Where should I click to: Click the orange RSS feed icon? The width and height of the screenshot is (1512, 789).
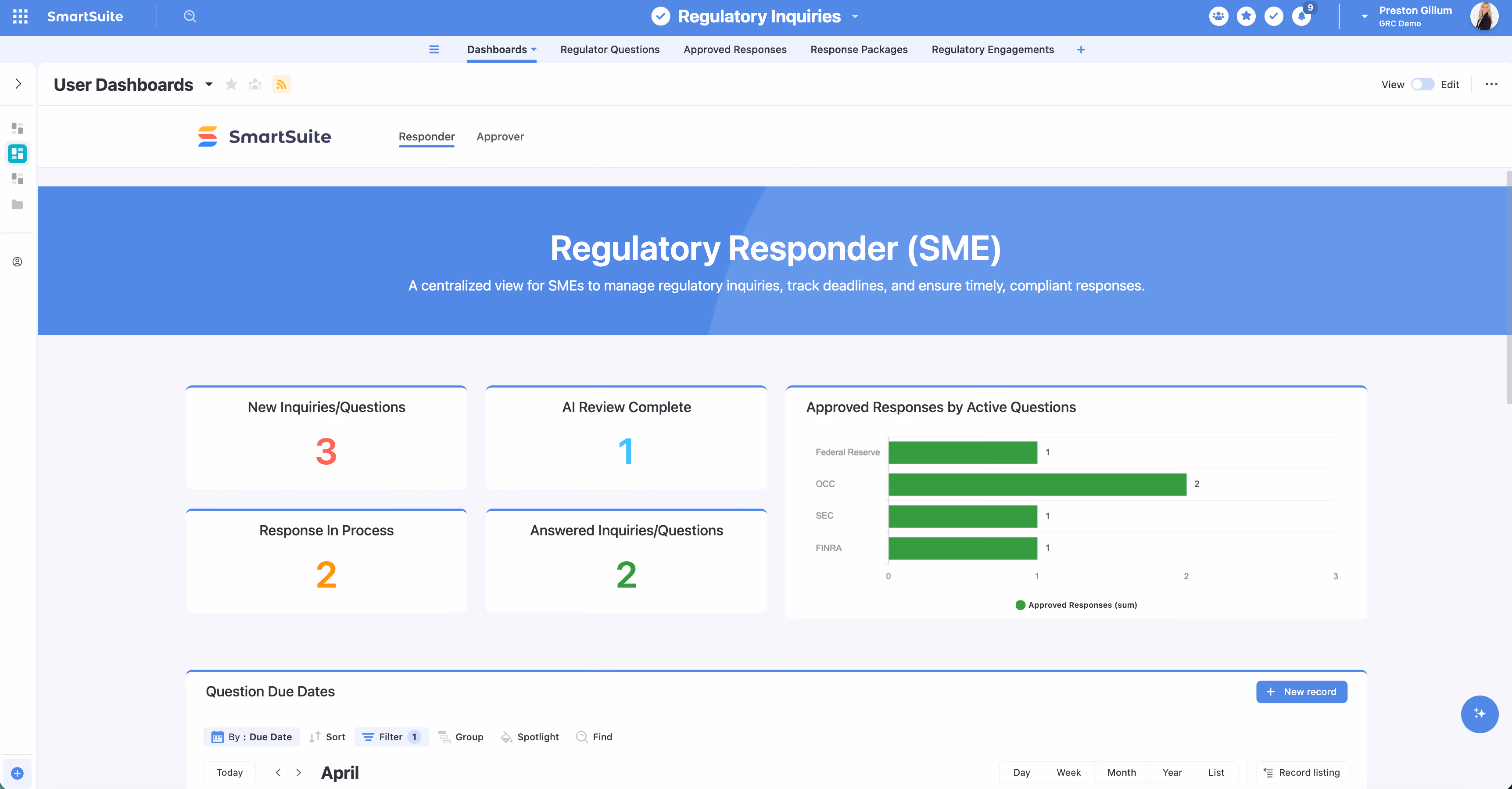coord(282,85)
